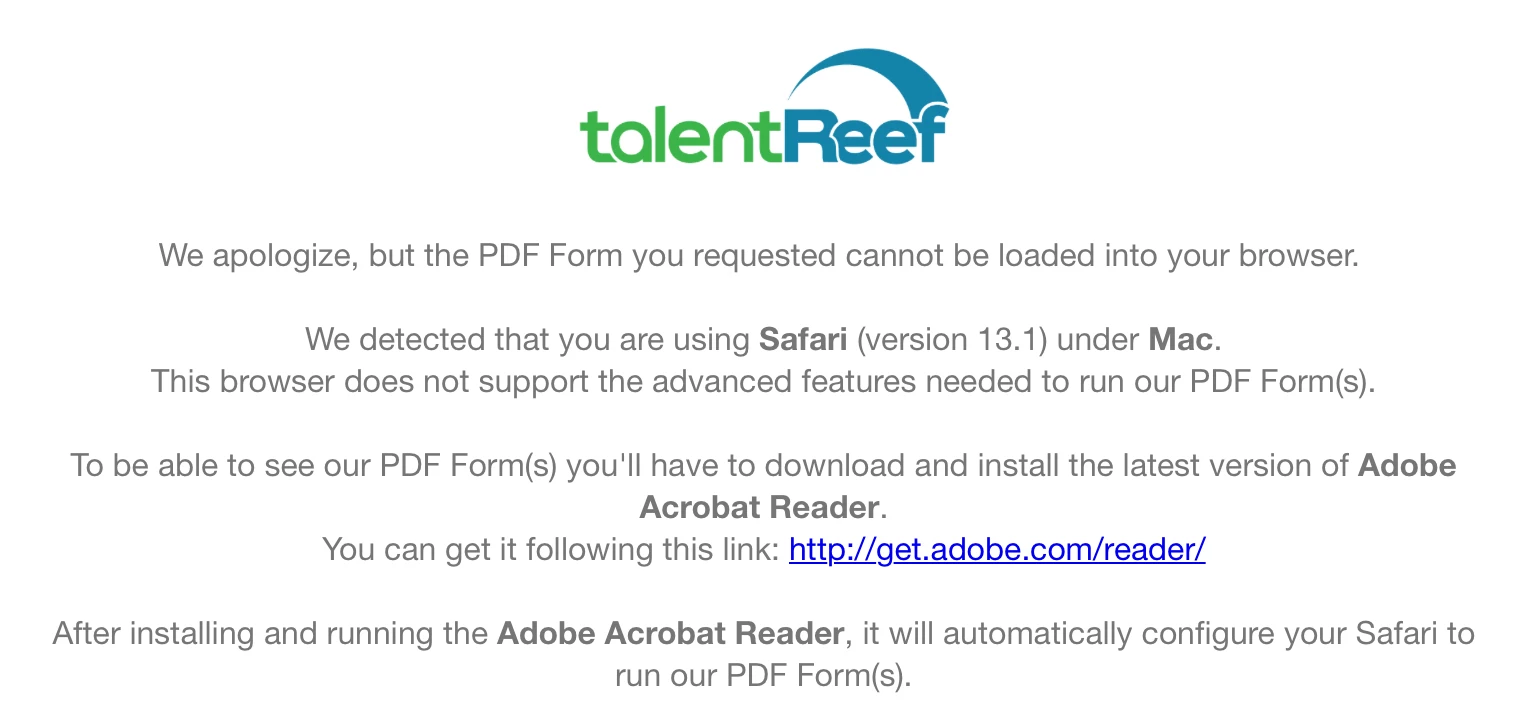Click the talentReef logo

tap(764, 108)
